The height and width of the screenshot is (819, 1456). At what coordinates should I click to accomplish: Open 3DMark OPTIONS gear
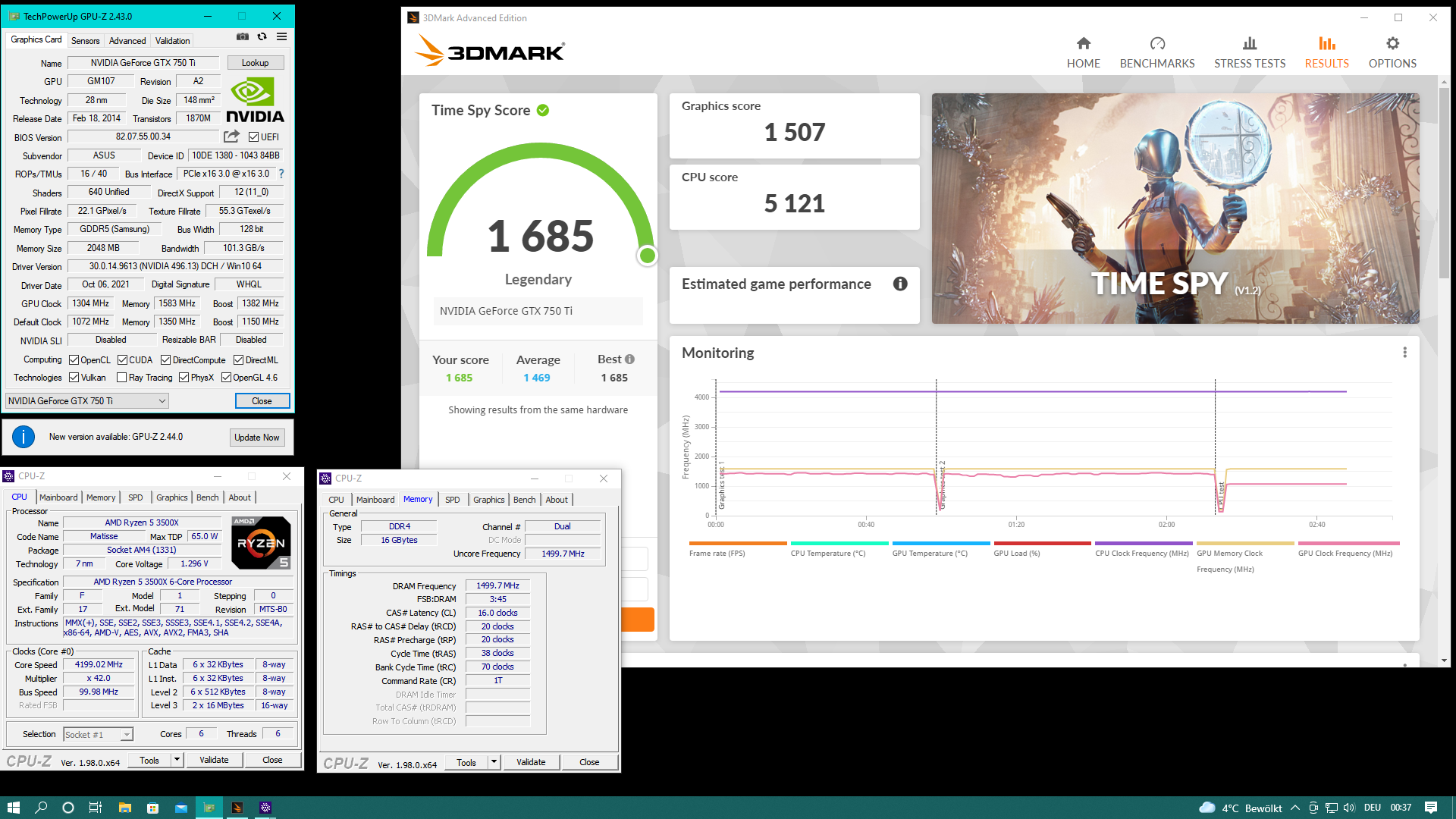(1392, 44)
